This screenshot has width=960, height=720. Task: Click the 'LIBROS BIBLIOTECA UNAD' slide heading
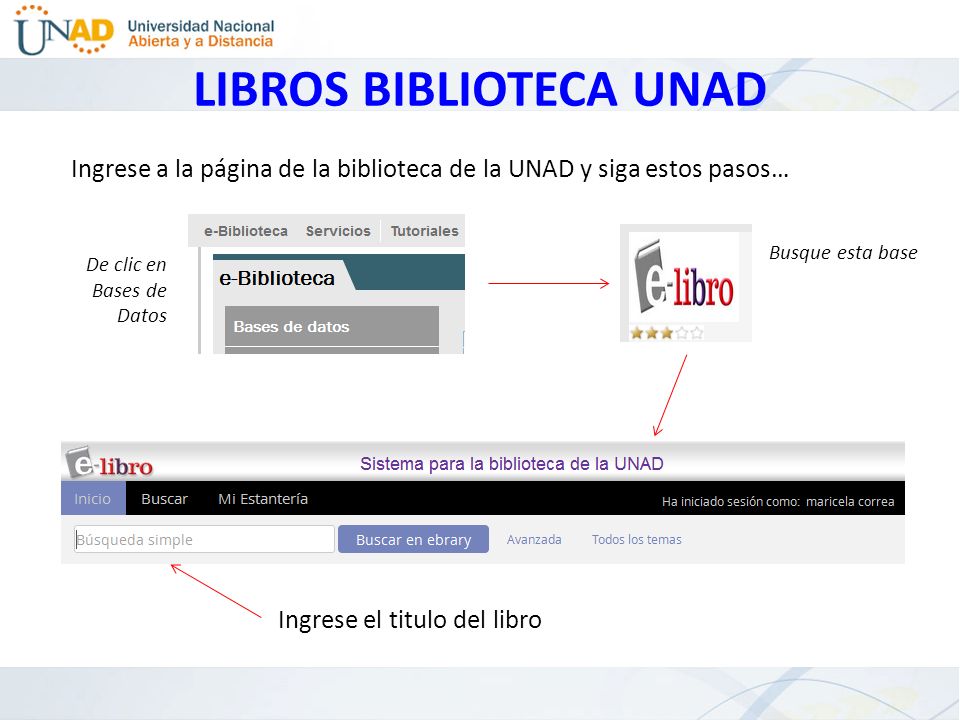pyautogui.click(x=480, y=89)
